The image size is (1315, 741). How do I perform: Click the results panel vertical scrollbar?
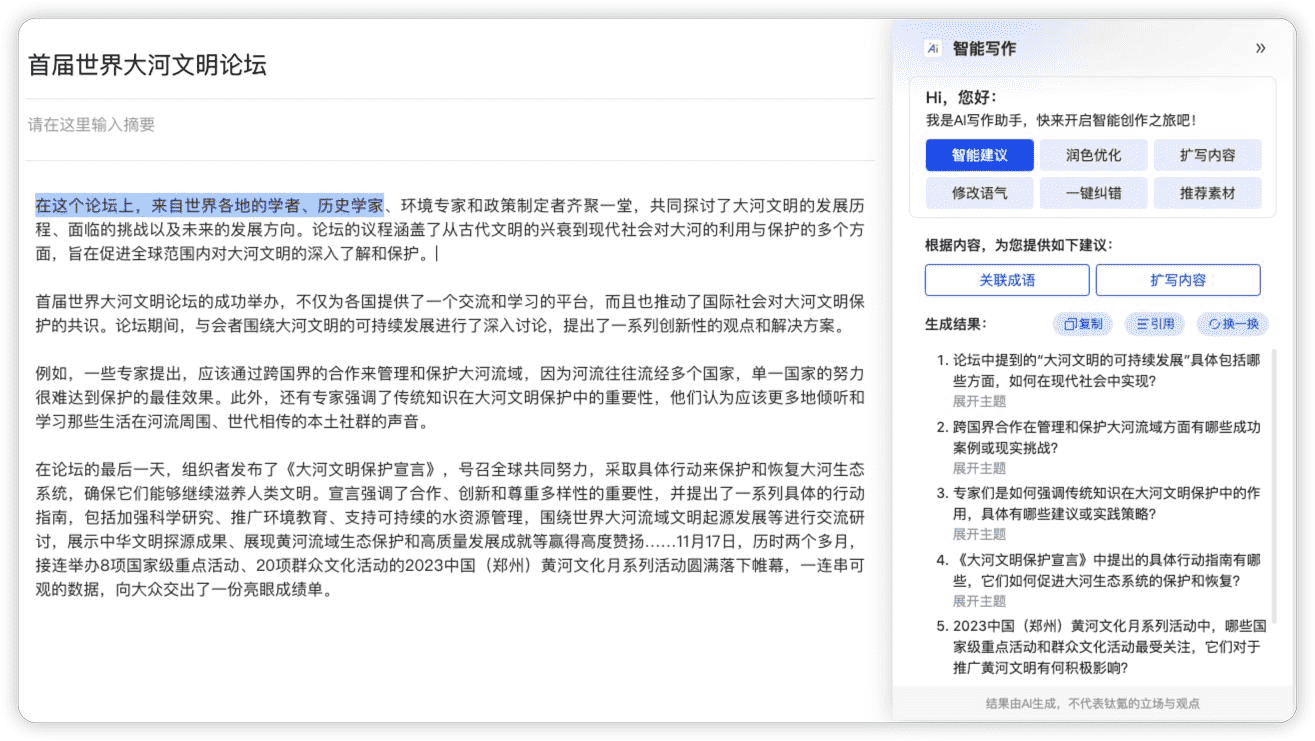tap(1274, 485)
